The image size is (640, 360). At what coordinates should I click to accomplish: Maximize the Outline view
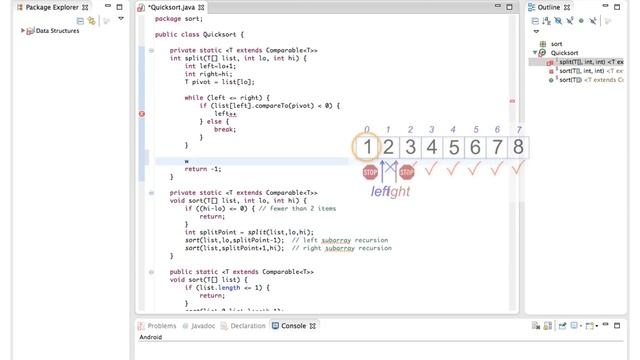[x=617, y=7]
